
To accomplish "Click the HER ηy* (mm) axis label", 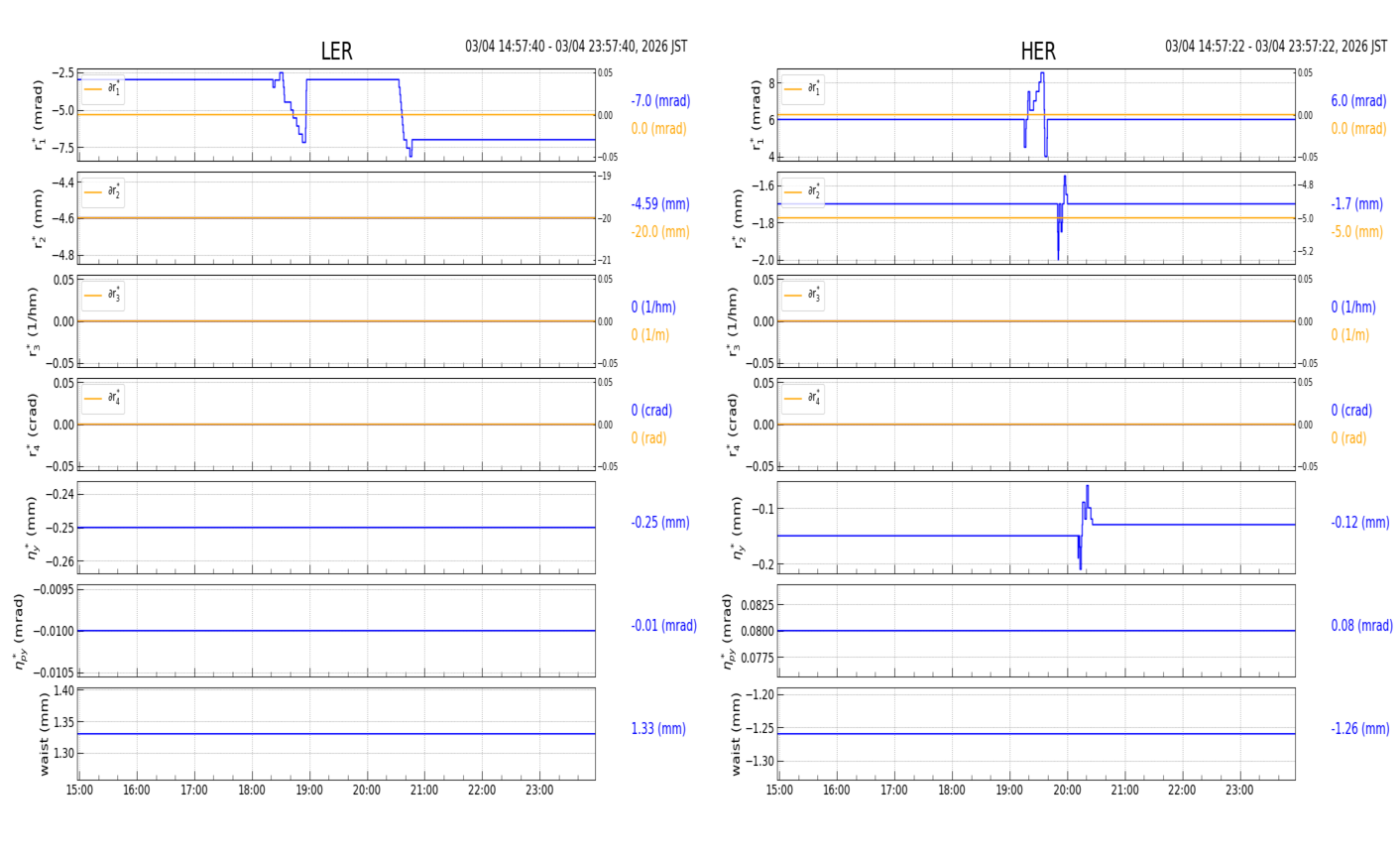I will (738, 528).
